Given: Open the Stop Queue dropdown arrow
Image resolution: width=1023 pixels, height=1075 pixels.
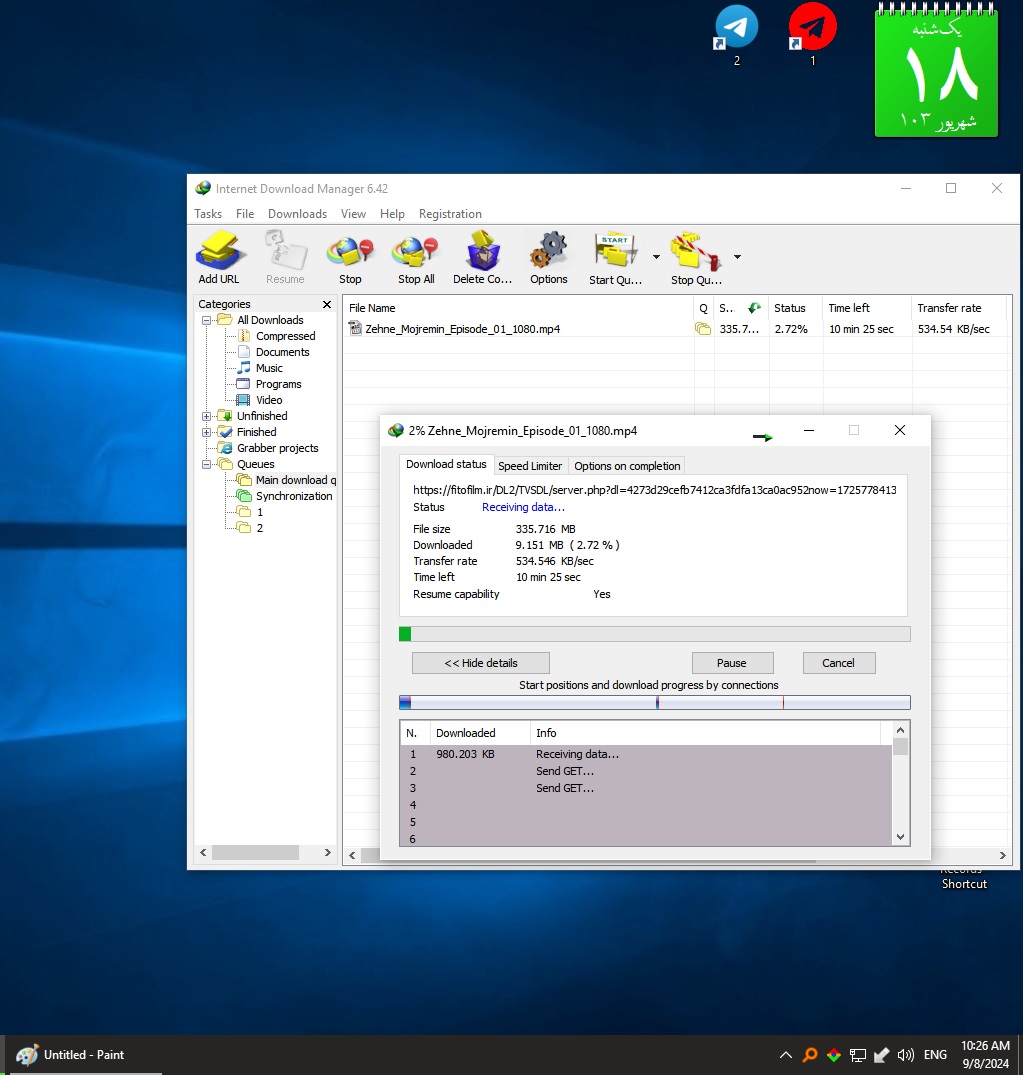Looking at the screenshot, I should pyautogui.click(x=737, y=257).
